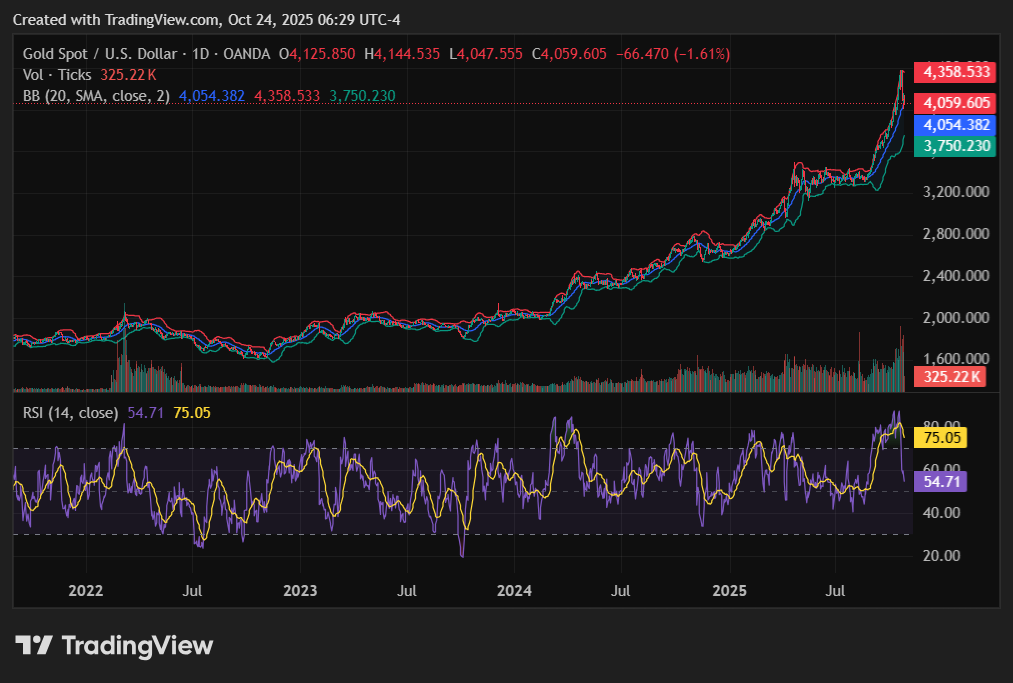Click the 2,400.000 price axis label
This screenshot has height=683, width=1013.
point(956,275)
